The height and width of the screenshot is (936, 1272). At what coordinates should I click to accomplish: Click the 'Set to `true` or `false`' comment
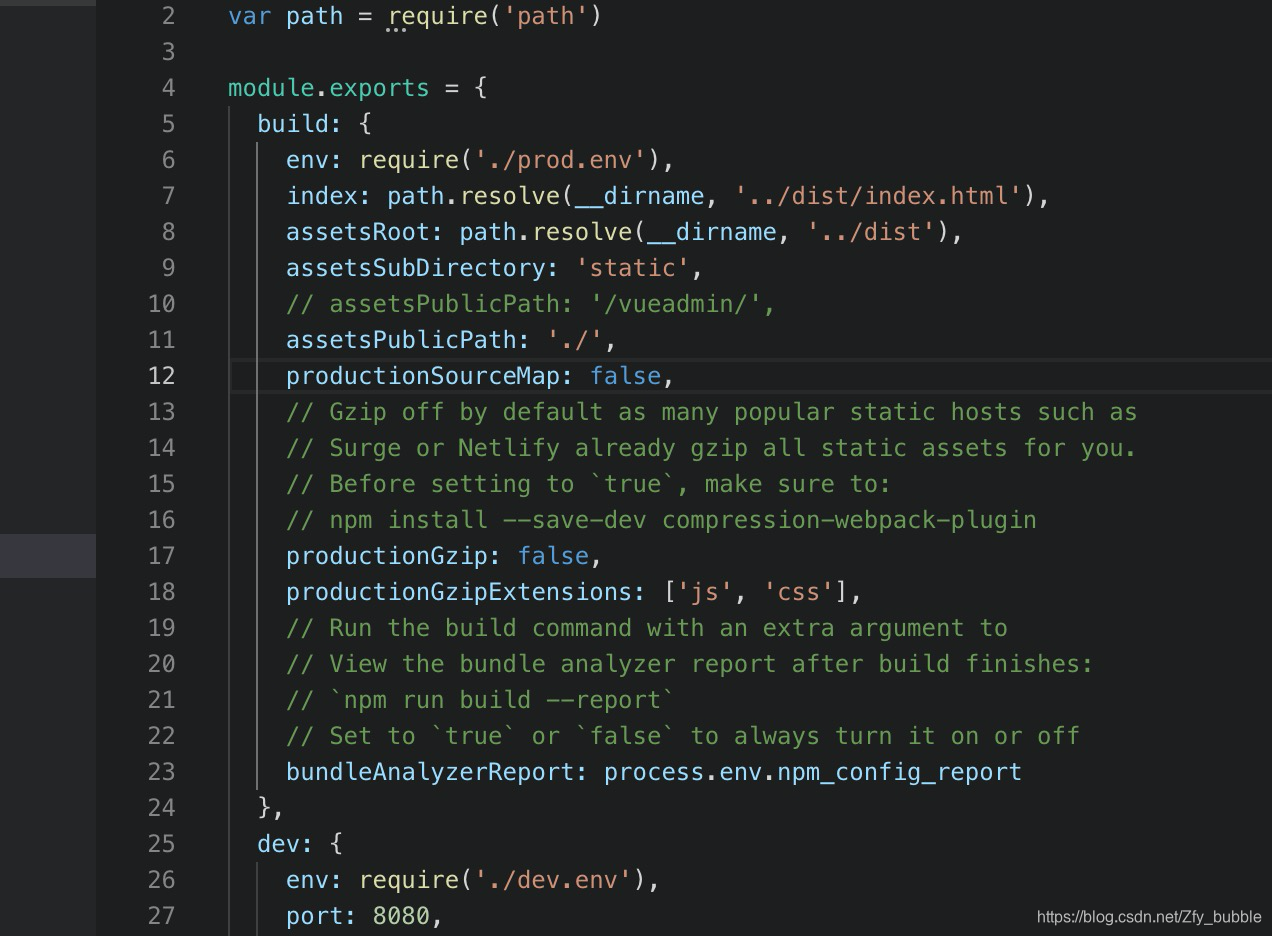682,736
